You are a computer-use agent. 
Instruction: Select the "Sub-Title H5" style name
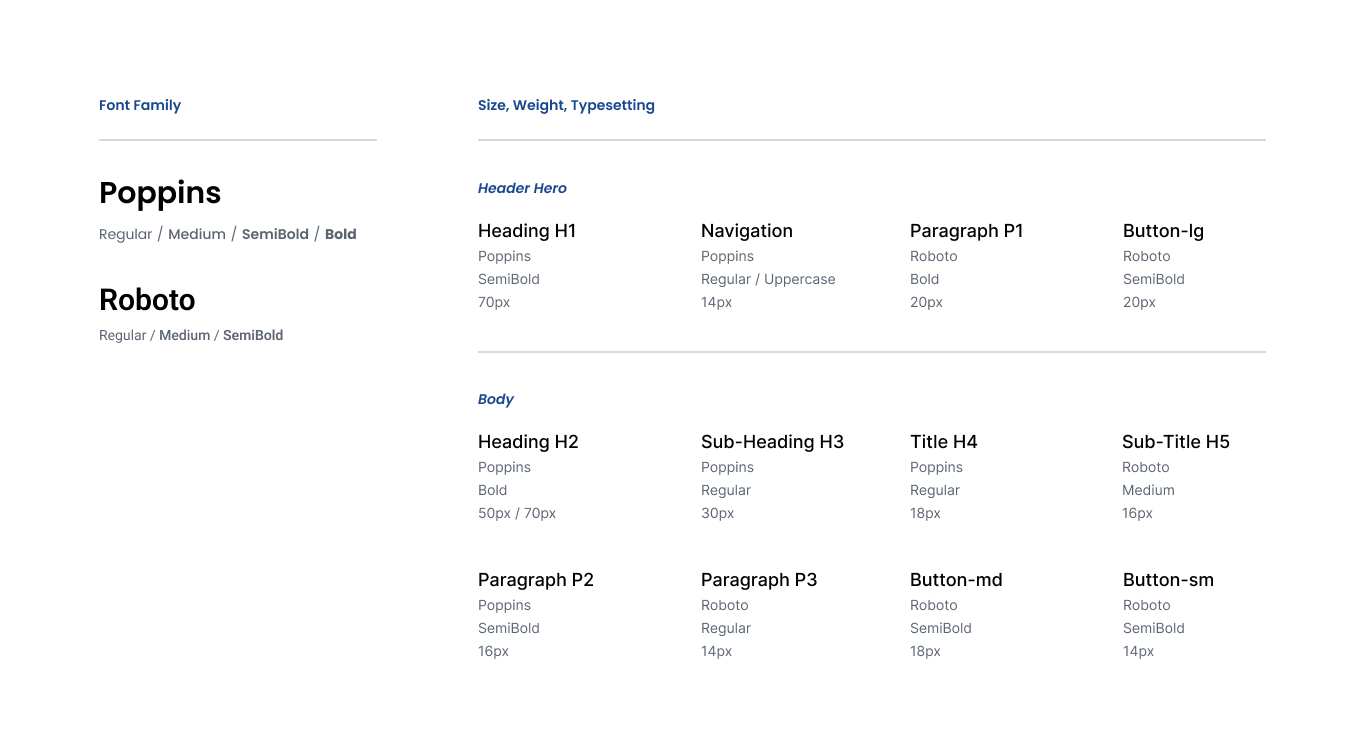(1176, 442)
